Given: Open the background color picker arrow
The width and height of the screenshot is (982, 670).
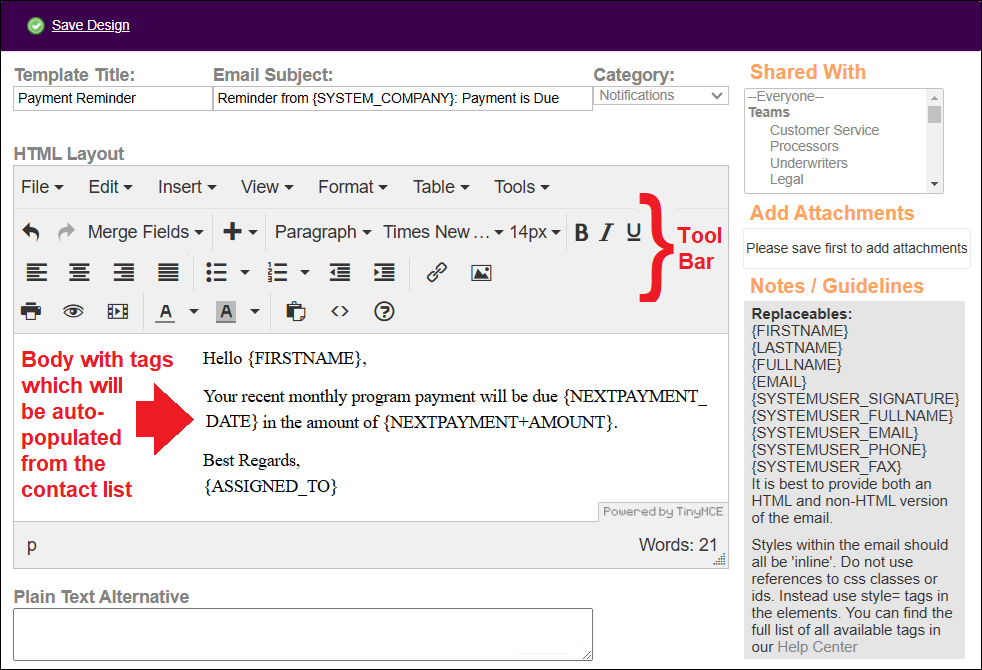Looking at the screenshot, I should (255, 311).
